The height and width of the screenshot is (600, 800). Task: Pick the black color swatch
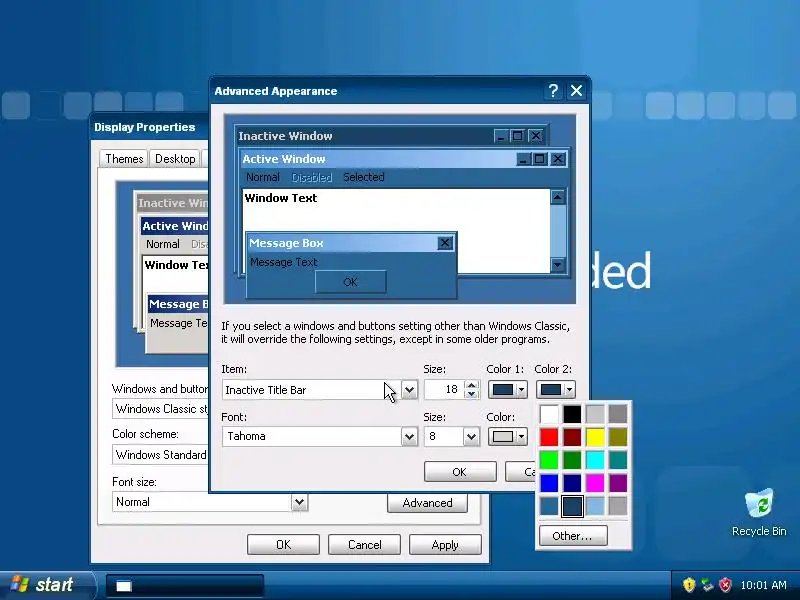click(x=572, y=414)
